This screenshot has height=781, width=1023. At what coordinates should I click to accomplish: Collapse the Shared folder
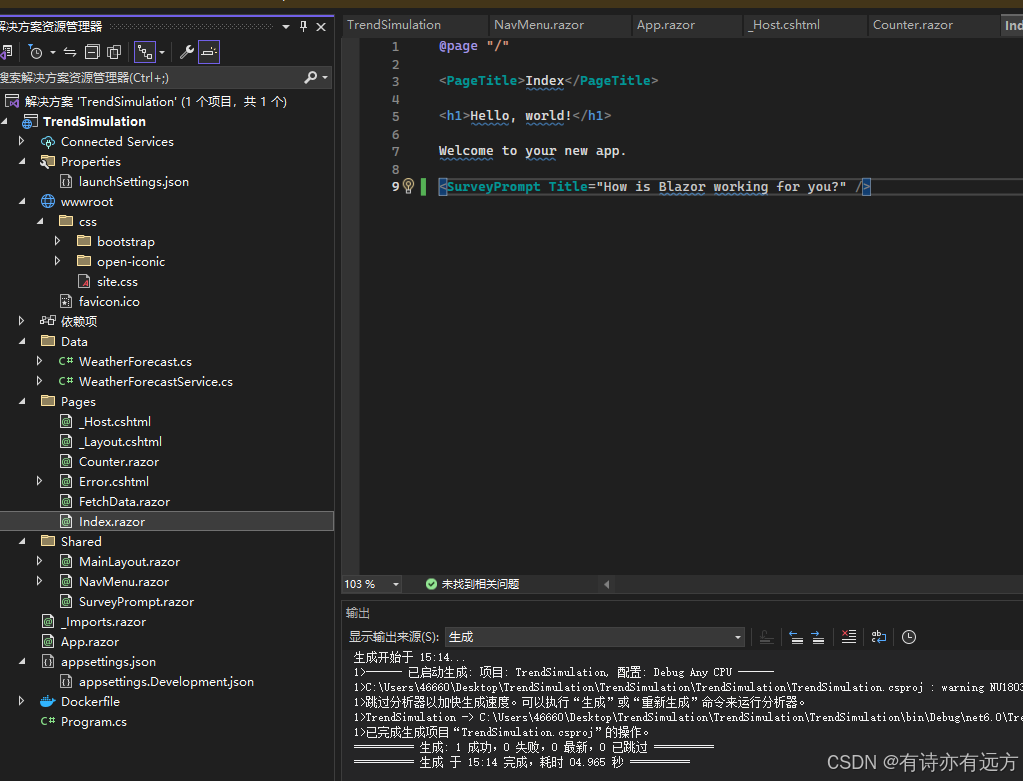(23, 541)
